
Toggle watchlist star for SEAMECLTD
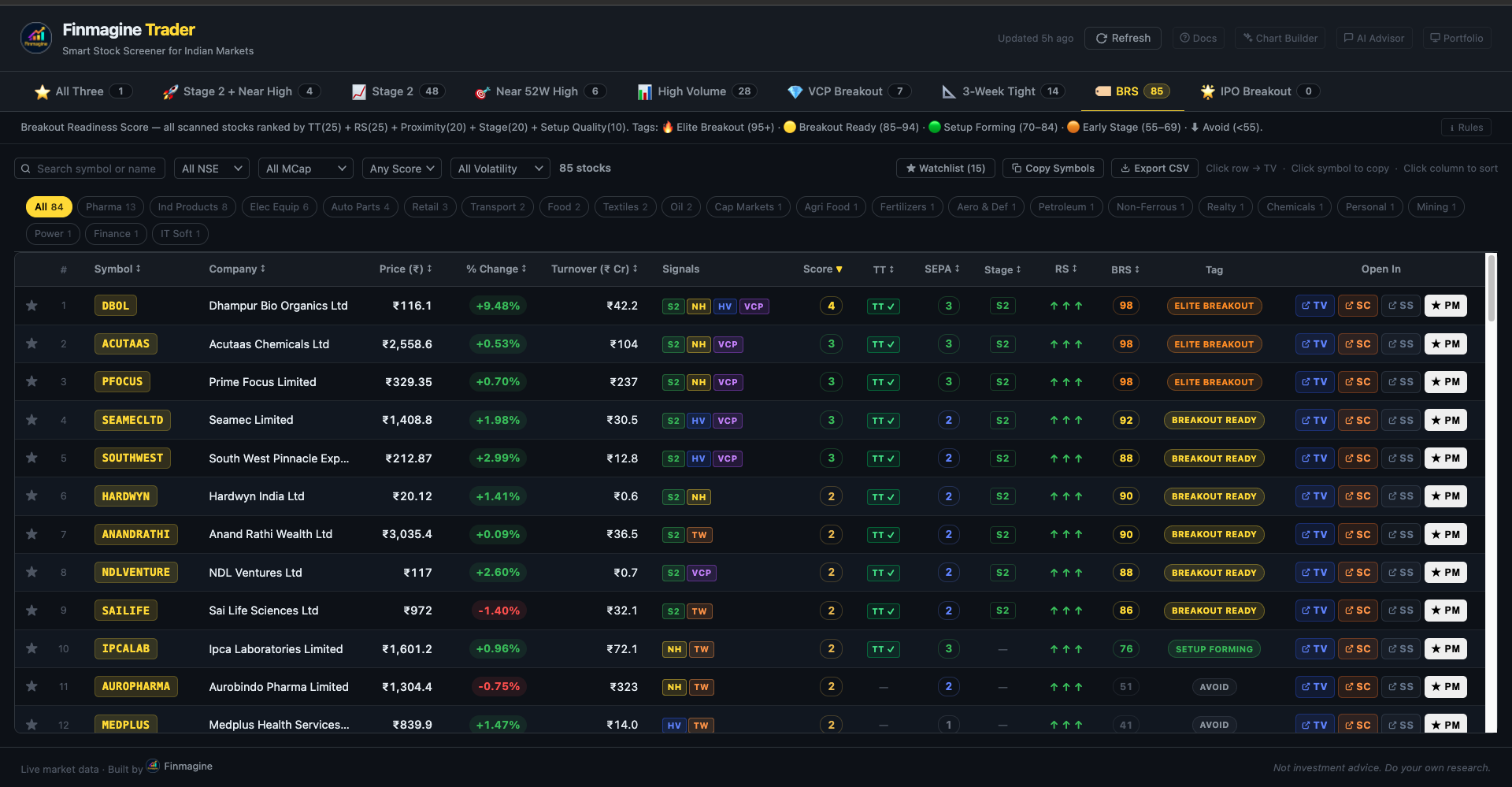coord(31,420)
